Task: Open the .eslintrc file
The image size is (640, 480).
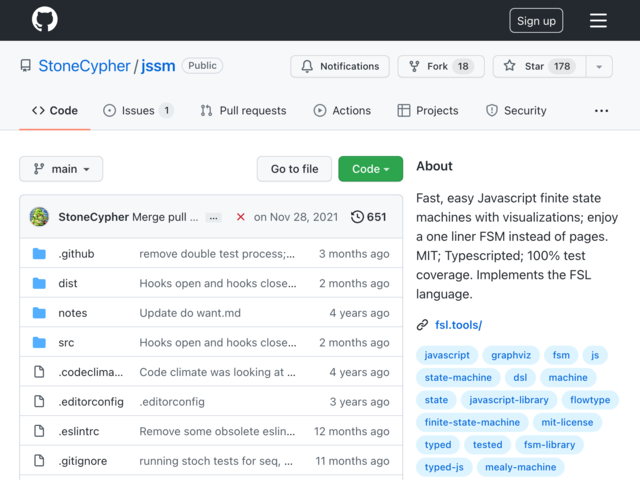Action: [x=79, y=431]
